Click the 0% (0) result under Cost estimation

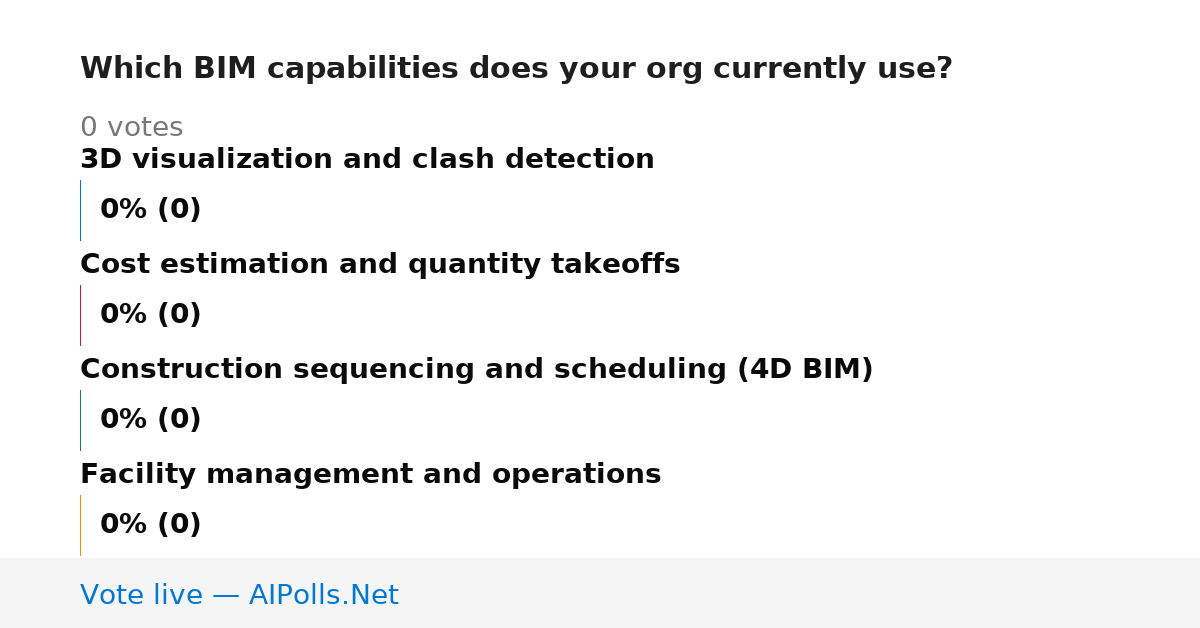pyautogui.click(x=150, y=315)
